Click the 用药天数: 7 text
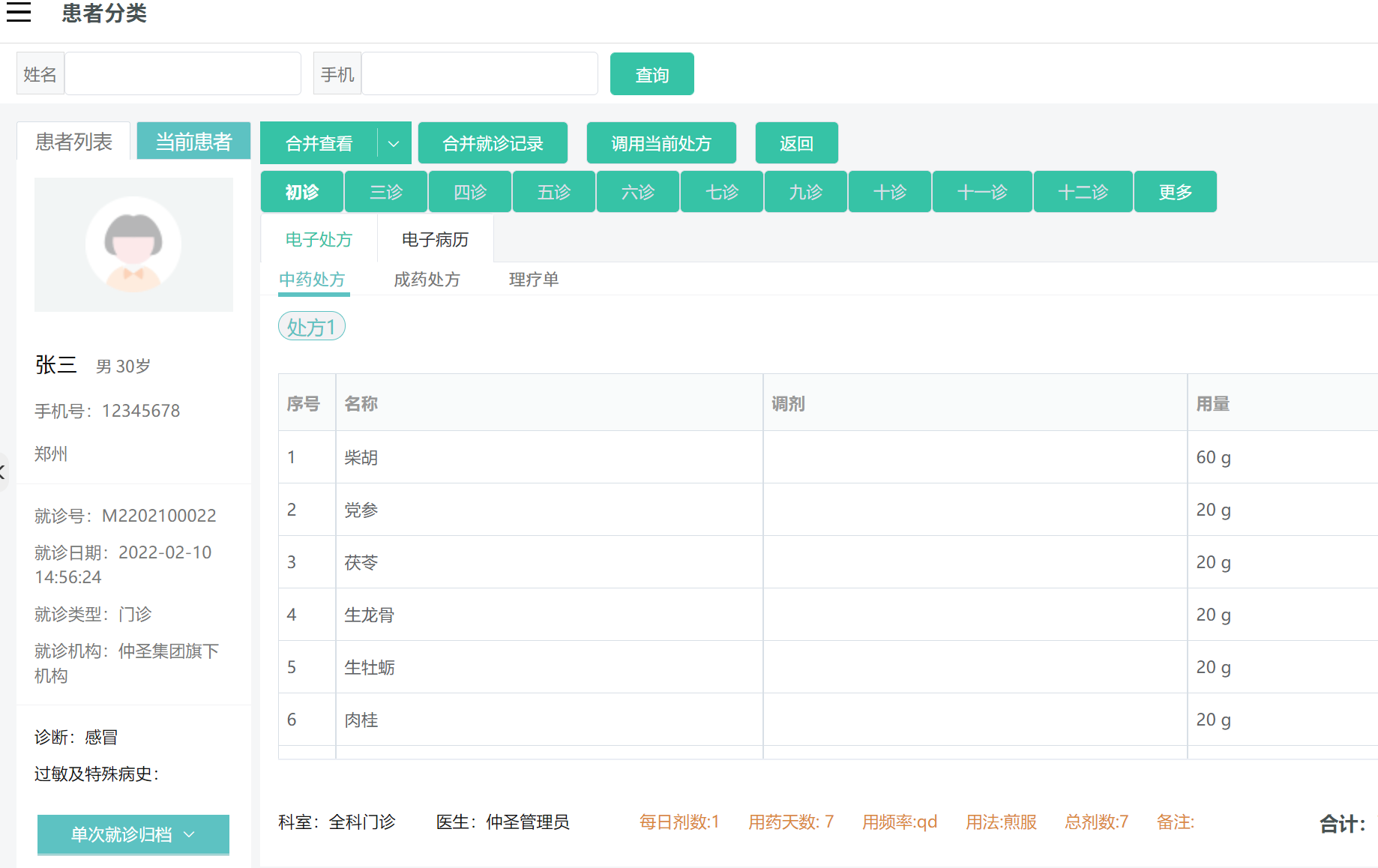This screenshot has width=1378, height=868. point(791,822)
